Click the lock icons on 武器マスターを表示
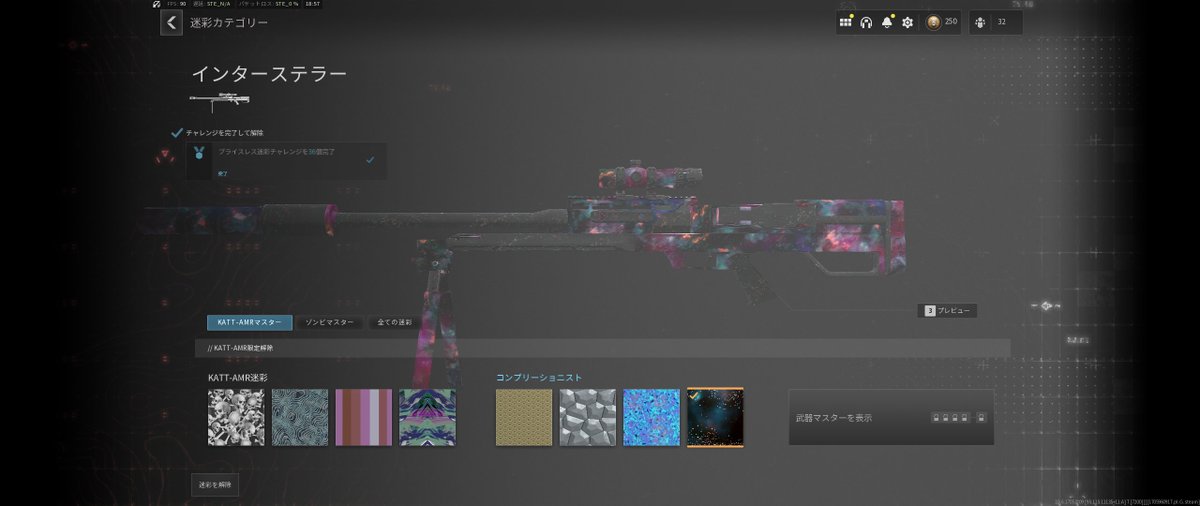The height and width of the screenshot is (506, 1200). pos(960,417)
